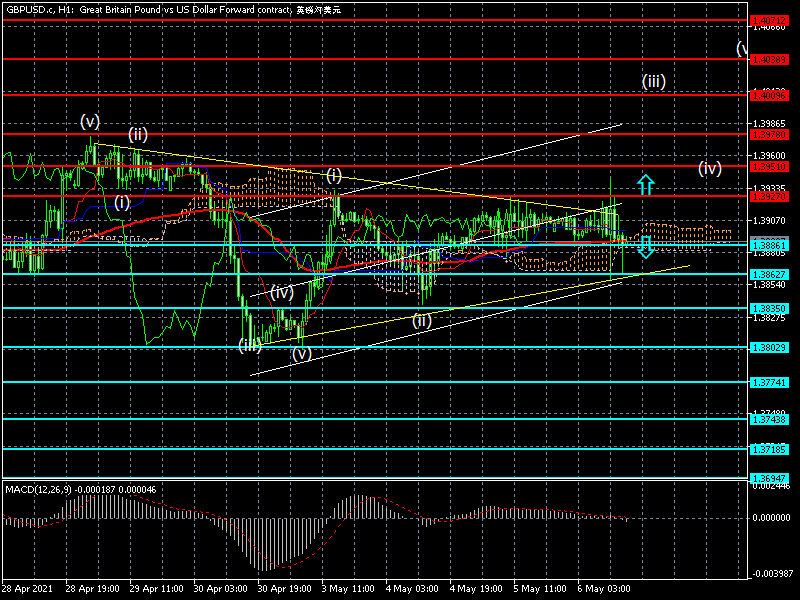800x600 pixels.
Task: Select the red 1.40096 price level label
Action: coord(769,95)
